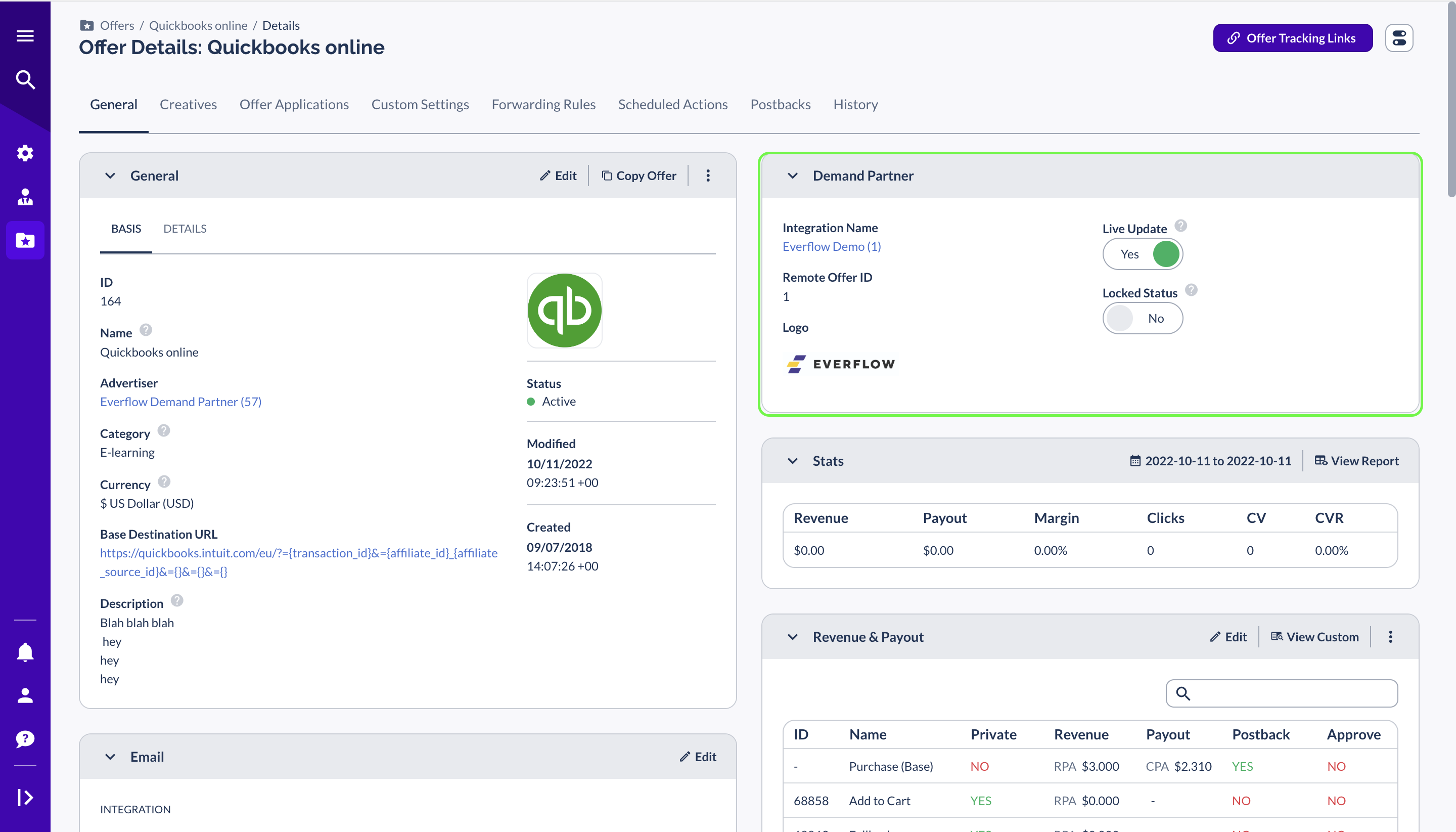This screenshot has height=832, width=1456.
Task: Open the user account icon in sidebar
Action: [x=25, y=695]
